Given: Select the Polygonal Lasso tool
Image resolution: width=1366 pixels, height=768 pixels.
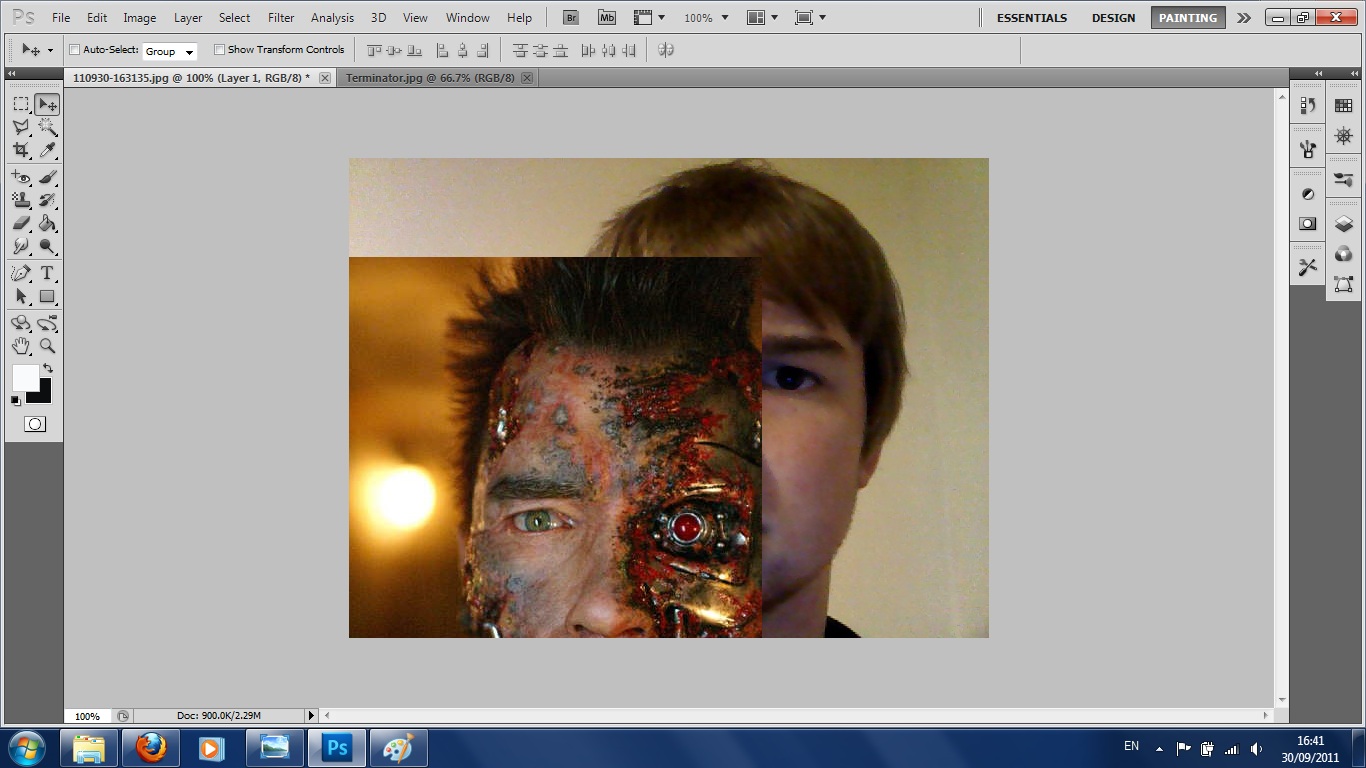Looking at the screenshot, I should pos(21,127).
